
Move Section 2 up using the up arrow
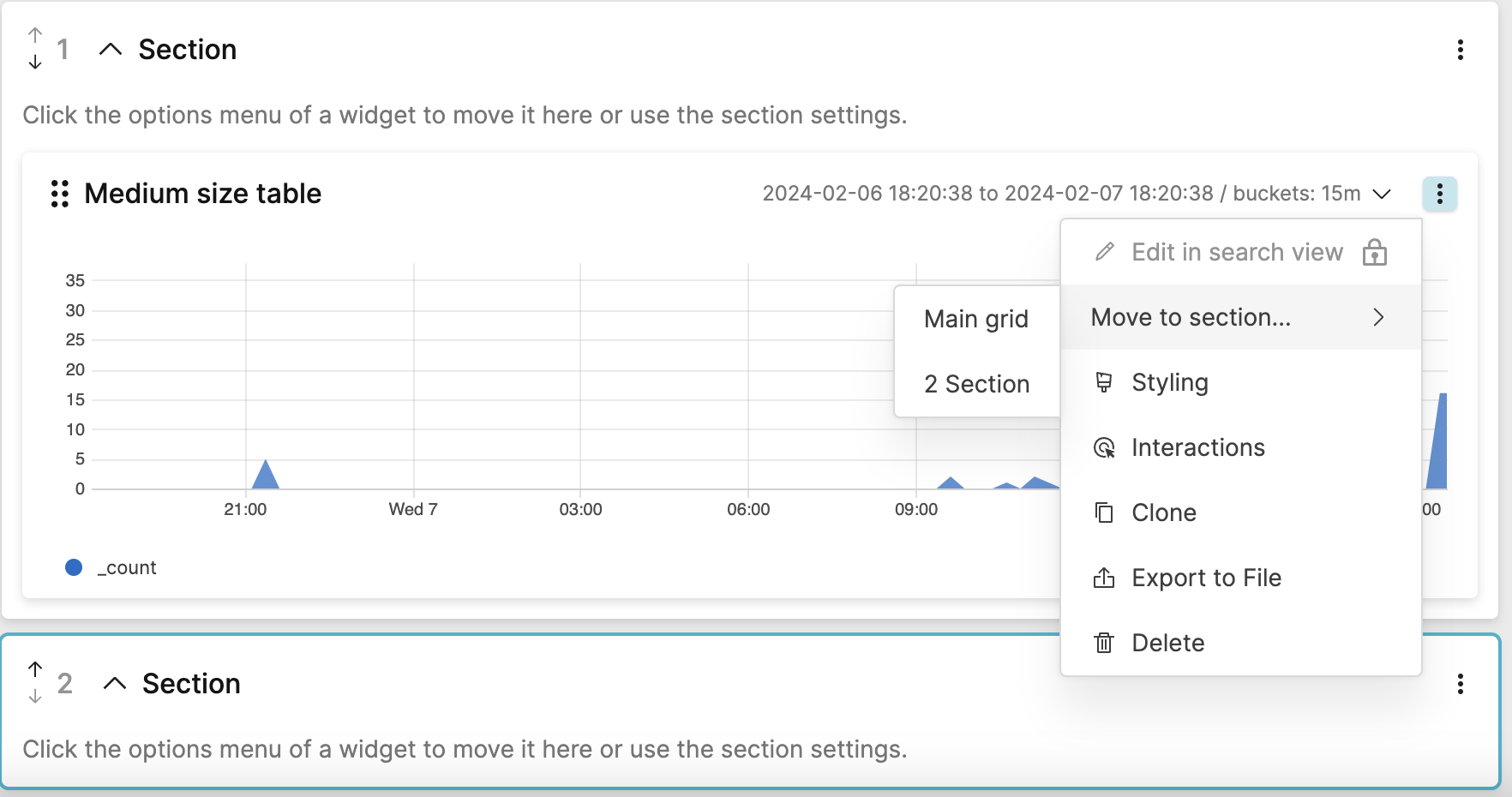[35, 667]
